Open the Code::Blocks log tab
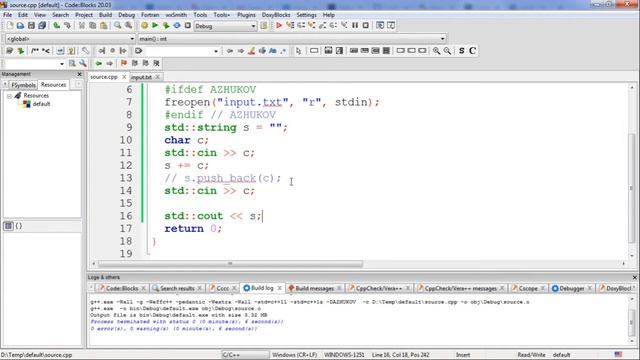This screenshot has height=360, width=640. pyautogui.click(x=122, y=288)
